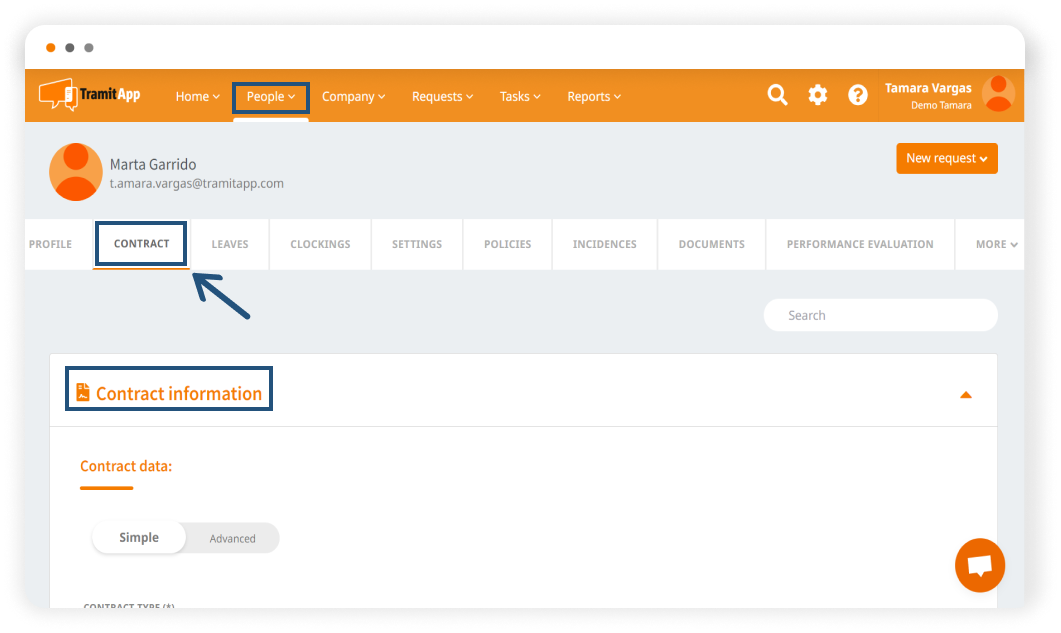Viewport: 1061px width, 633px height.
Task: Click the TramitApp logo
Action: click(89, 95)
